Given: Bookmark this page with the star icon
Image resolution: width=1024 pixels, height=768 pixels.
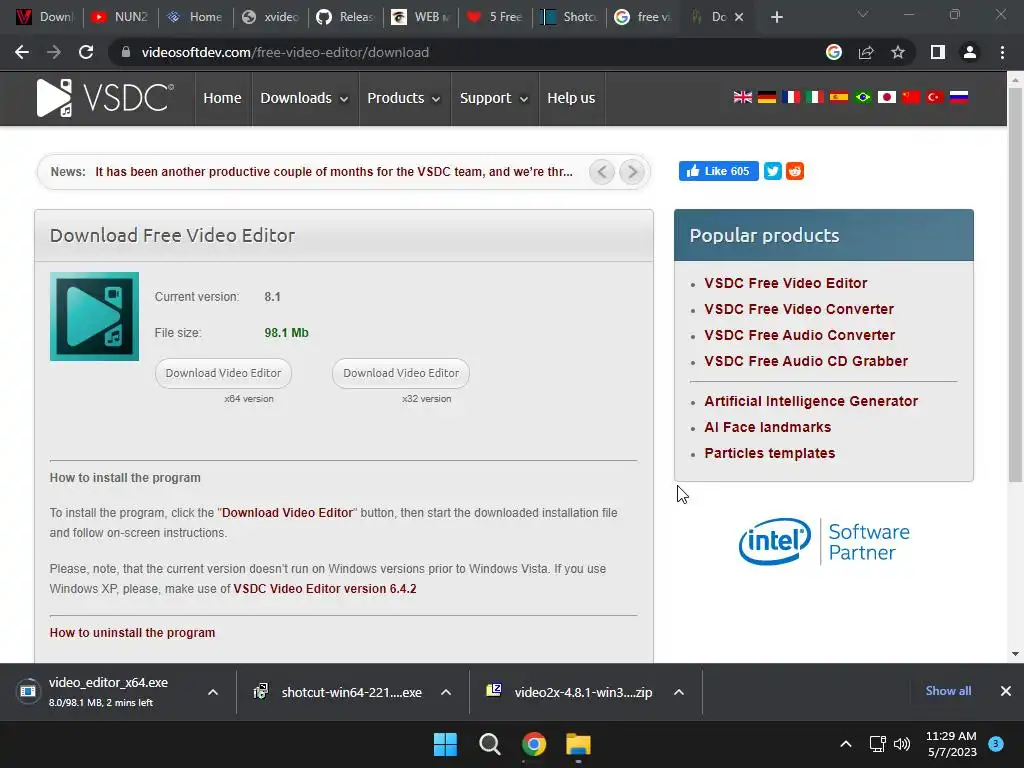Looking at the screenshot, I should click(x=898, y=52).
